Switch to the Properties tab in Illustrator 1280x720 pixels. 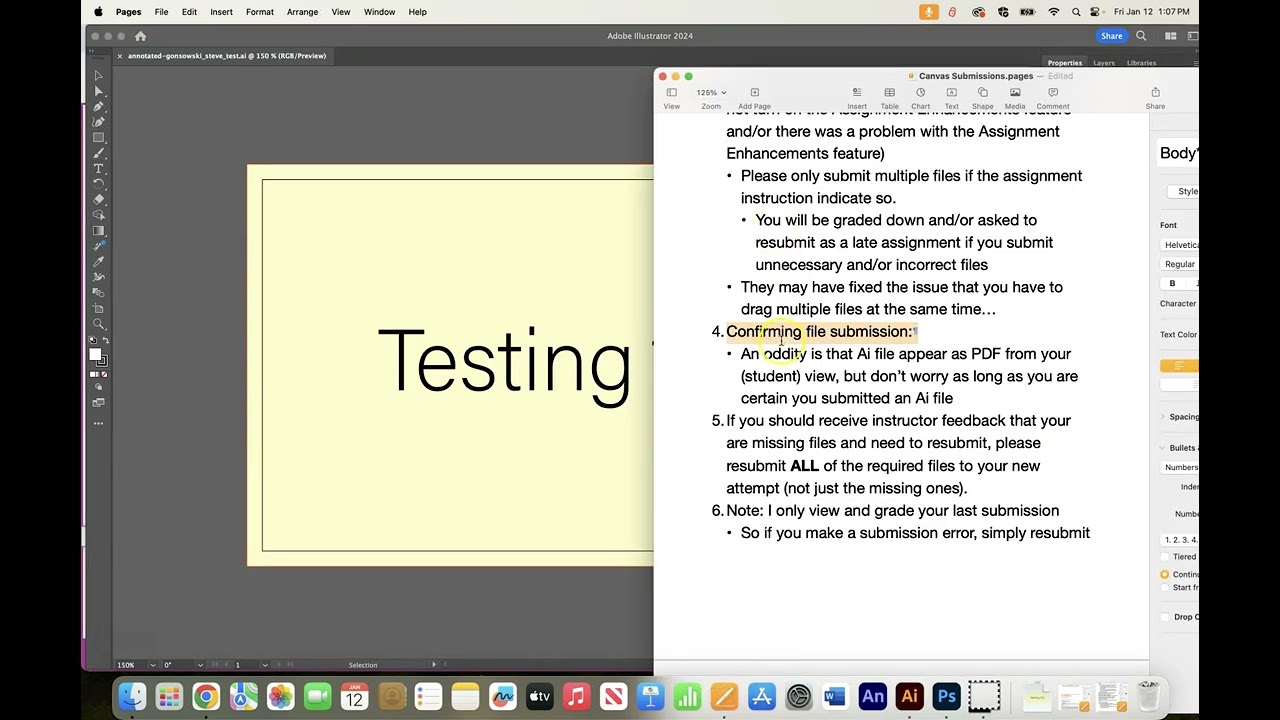click(x=1065, y=63)
